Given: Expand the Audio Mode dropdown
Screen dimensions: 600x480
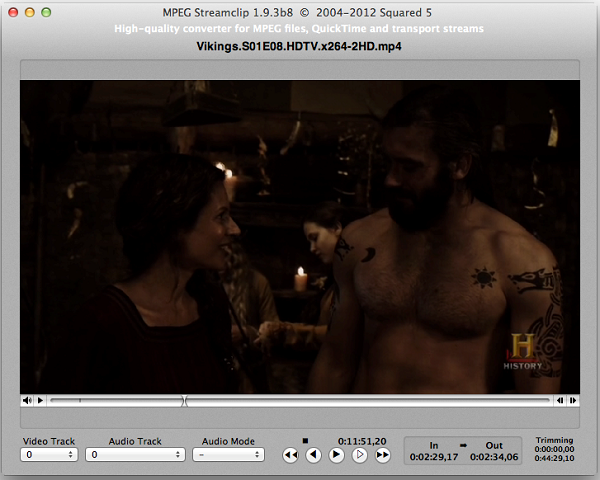Looking at the screenshot, I should [228, 455].
